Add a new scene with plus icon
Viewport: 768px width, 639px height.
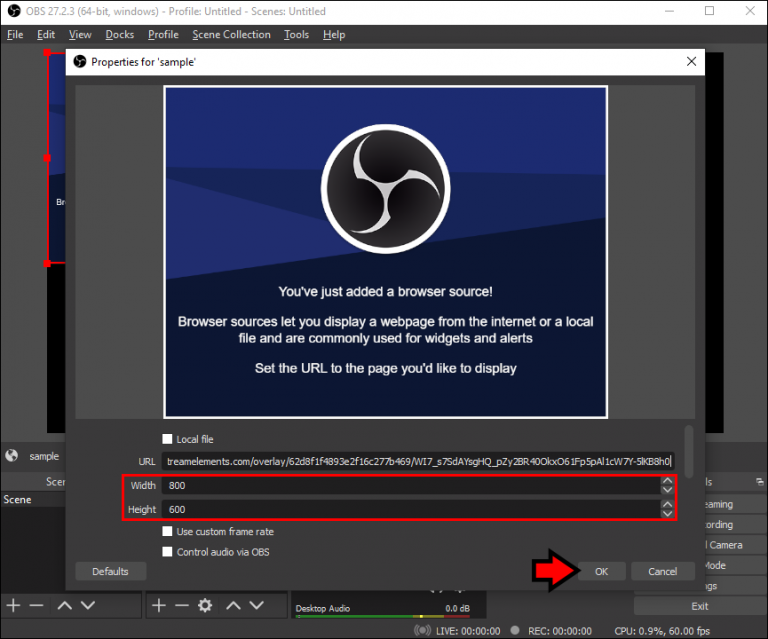coord(13,606)
